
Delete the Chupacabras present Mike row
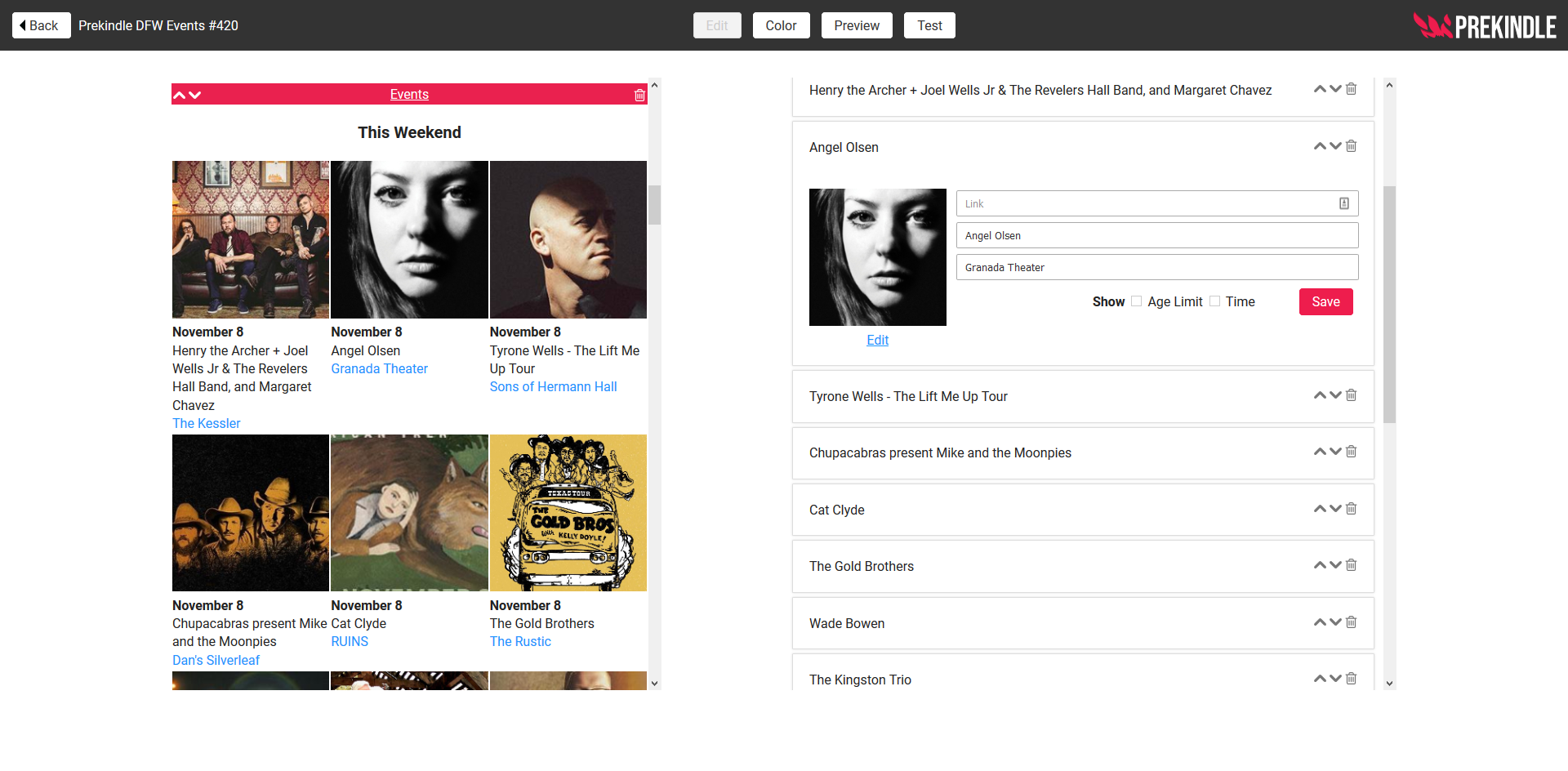click(x=1351, y=452)
